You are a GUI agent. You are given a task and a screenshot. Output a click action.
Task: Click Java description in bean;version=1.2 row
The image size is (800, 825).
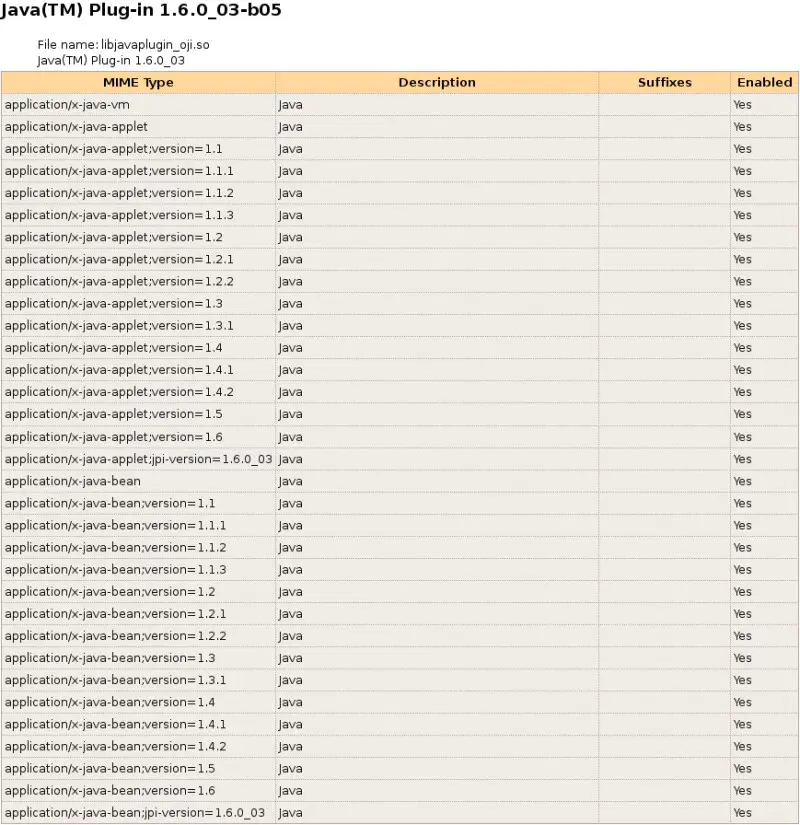pyautogui.click(x=291, y=591)
